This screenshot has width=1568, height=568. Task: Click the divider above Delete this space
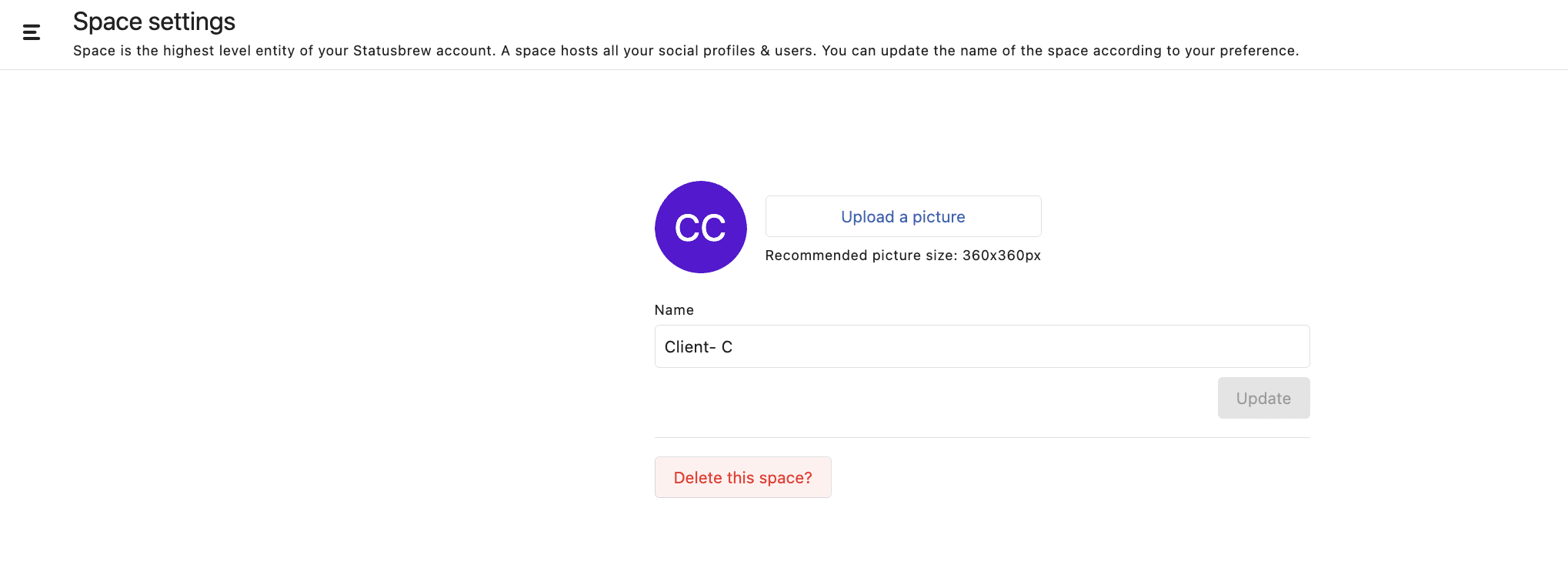click(981, 437)
